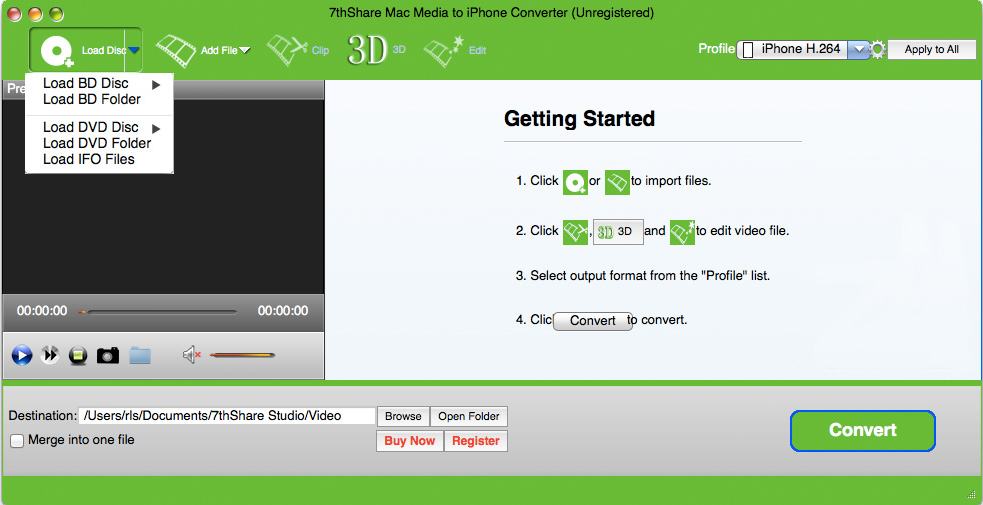983x505 pixels.
Task: Open the 3D settings tool
Action: (x=367, y=50)
